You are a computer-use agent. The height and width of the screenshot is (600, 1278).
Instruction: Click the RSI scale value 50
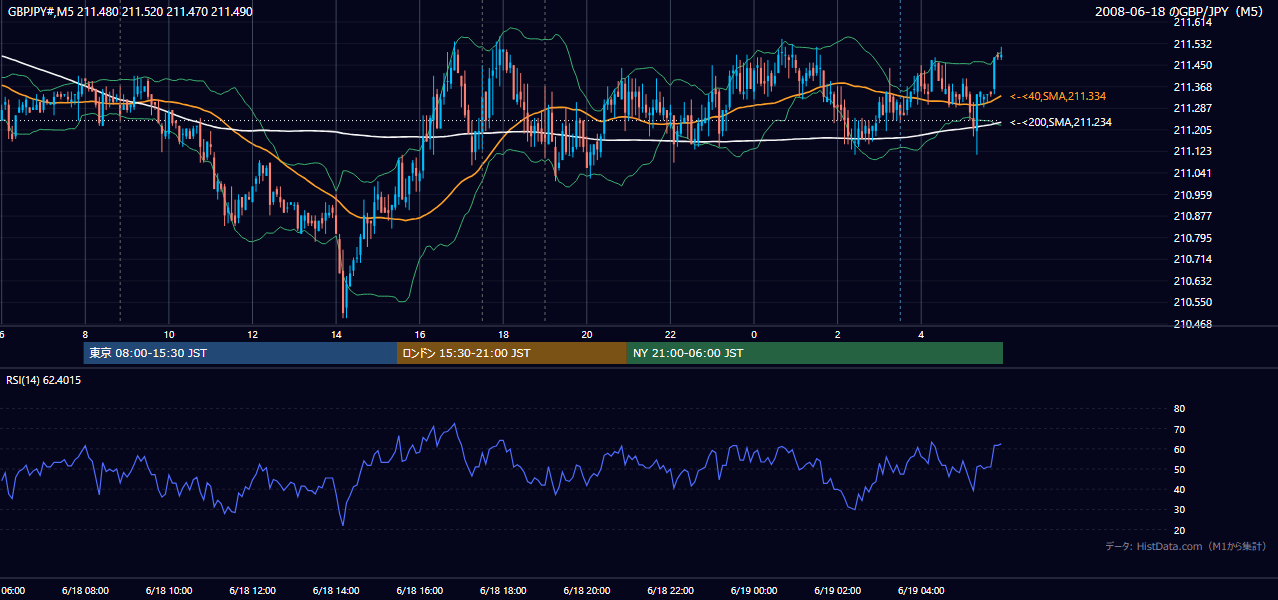tap(1179, 469)
